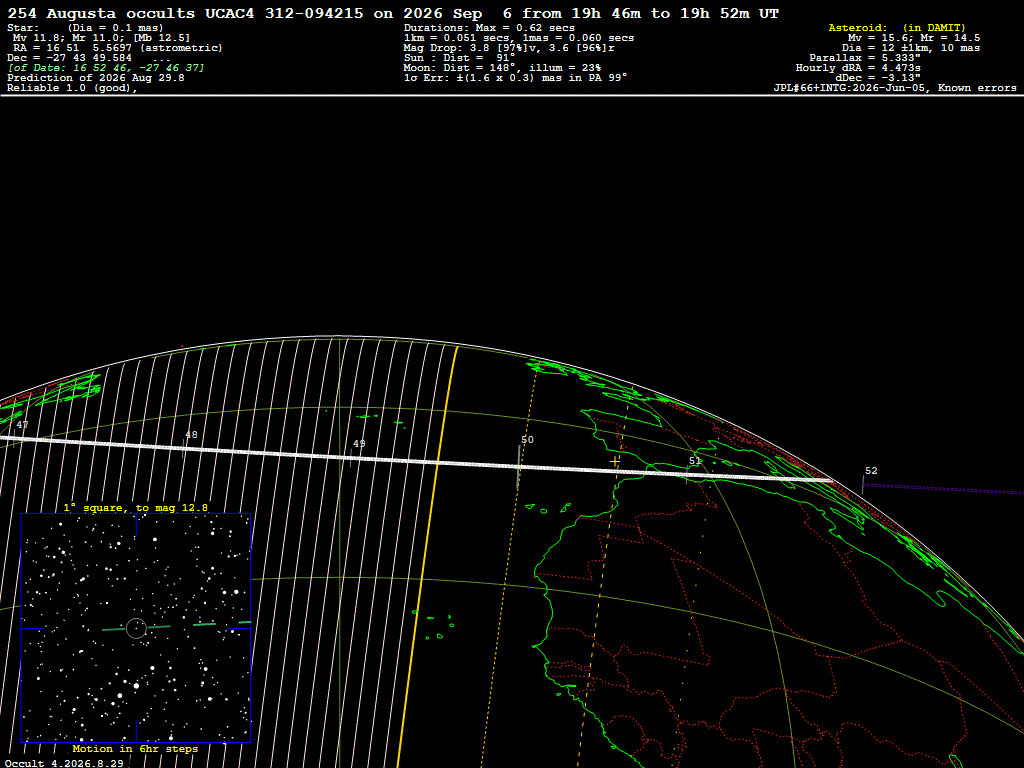Click the Occult 4.2026.8.29 version label
This screenshot has width=1024, height=768.
pyautogui.click(x=64, y=763)
